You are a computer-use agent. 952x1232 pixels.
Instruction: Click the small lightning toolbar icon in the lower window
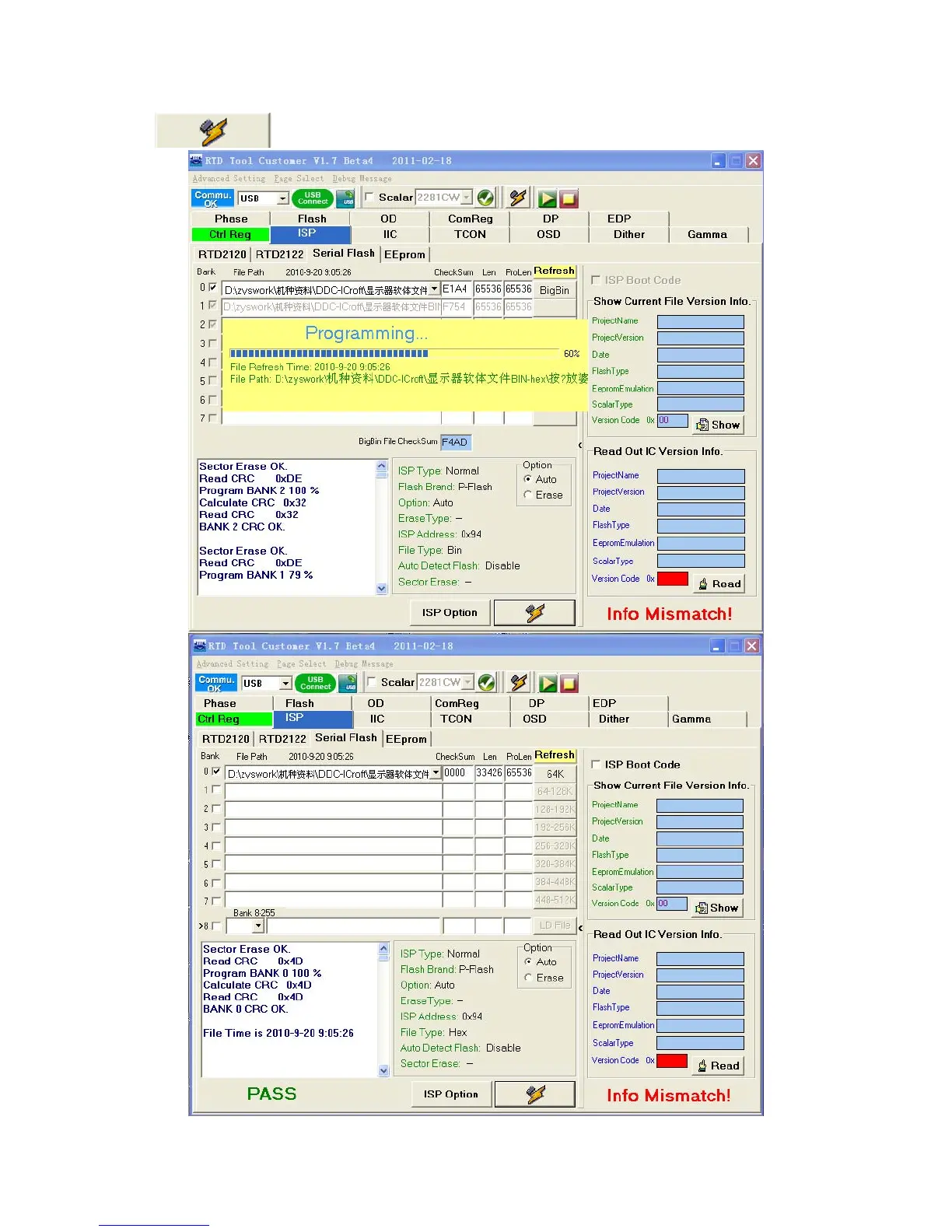click(519, 682)
